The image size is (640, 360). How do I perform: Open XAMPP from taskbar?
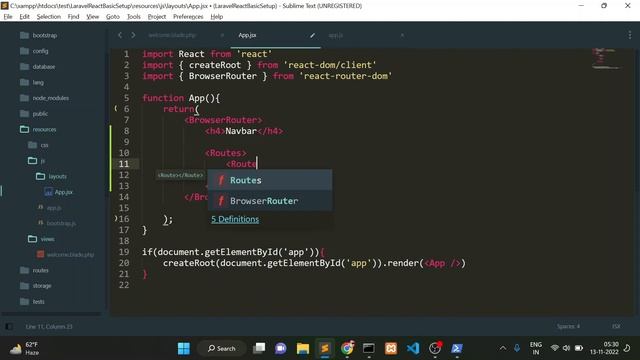tap(391, 349)
